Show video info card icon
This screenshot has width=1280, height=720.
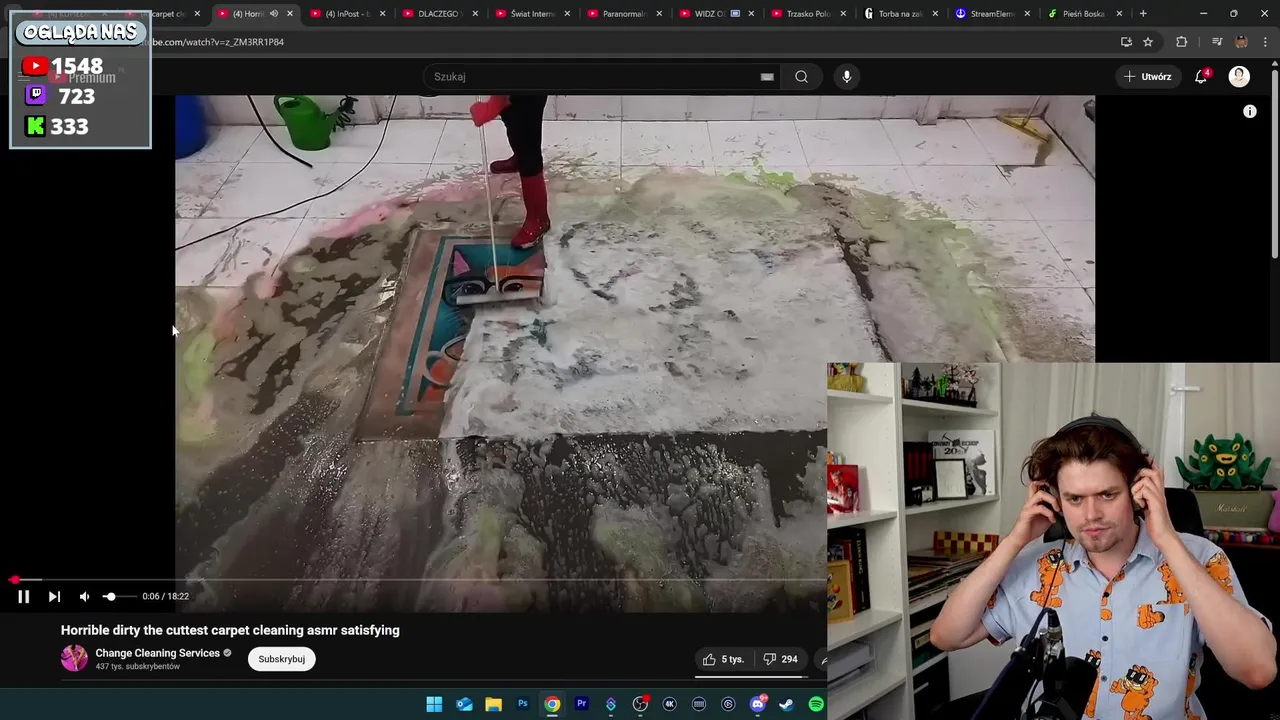pos(1249,112)
